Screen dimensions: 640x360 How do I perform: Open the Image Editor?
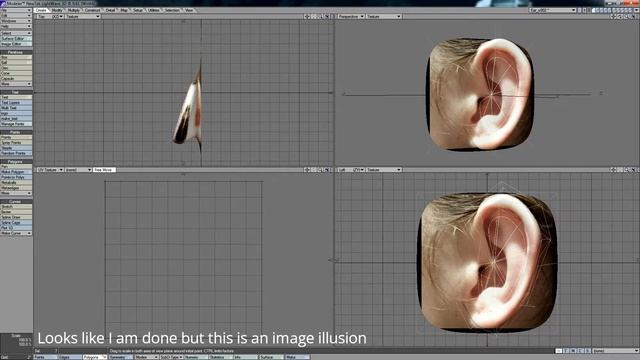tap(16, 44)
